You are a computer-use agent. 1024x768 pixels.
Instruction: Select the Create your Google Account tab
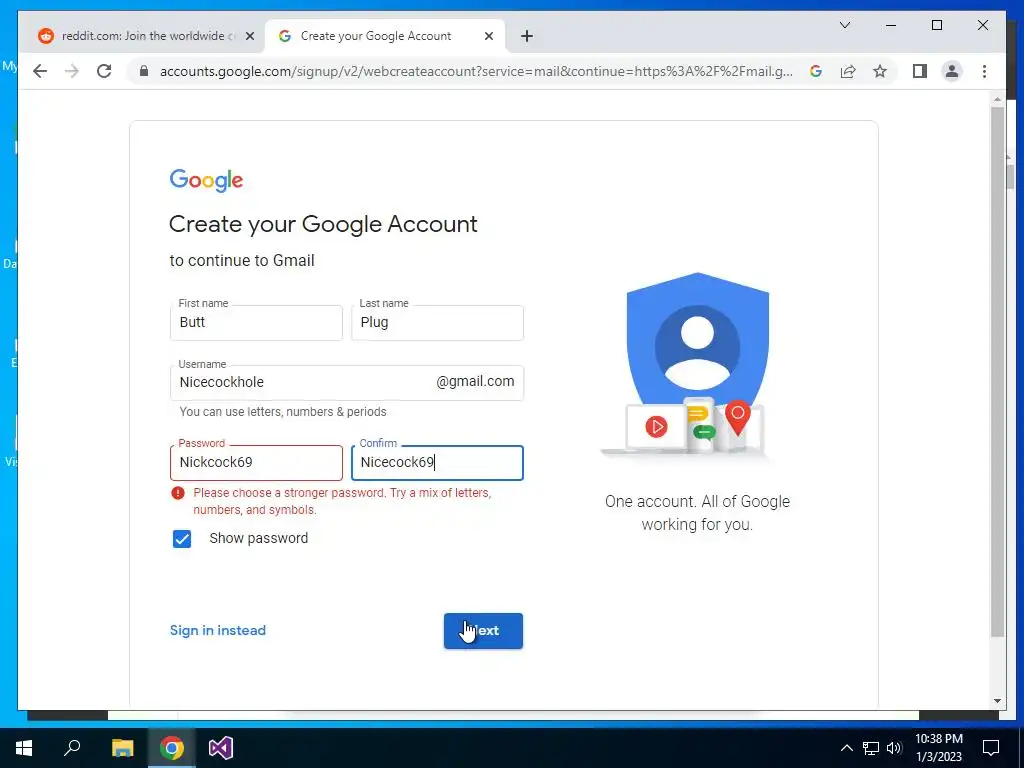[385, 37]
